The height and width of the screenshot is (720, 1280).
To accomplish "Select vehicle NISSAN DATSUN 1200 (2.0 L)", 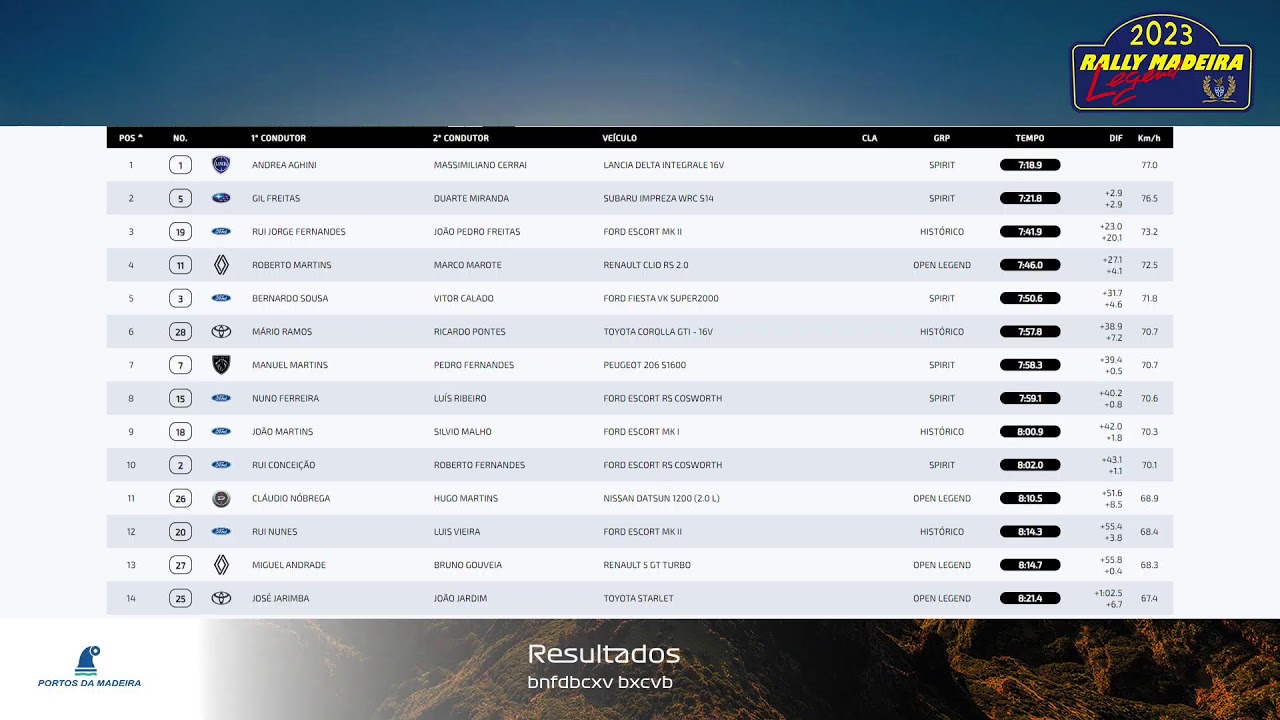I will (x=661, y=498).
